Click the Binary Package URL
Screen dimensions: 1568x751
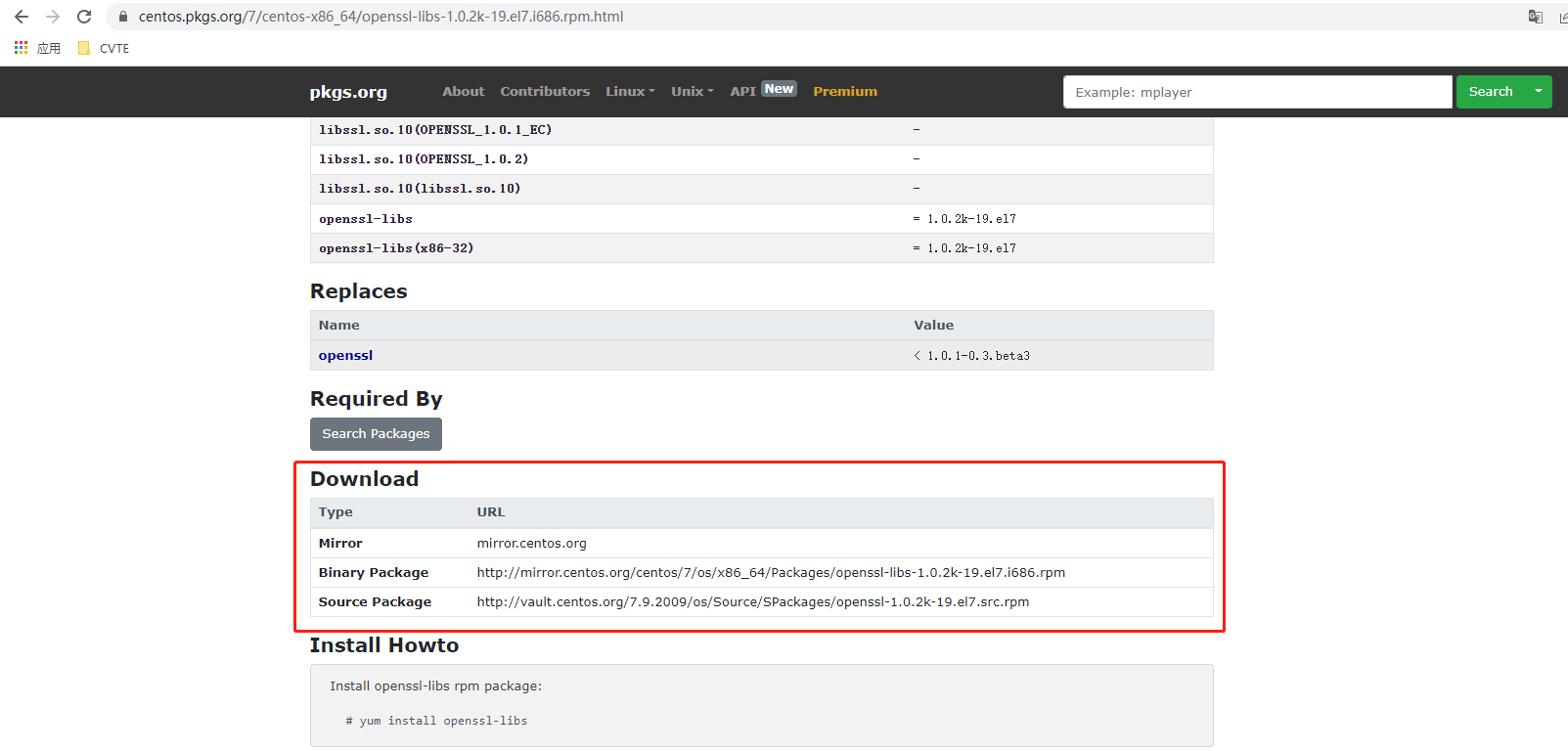coord(771,573)
